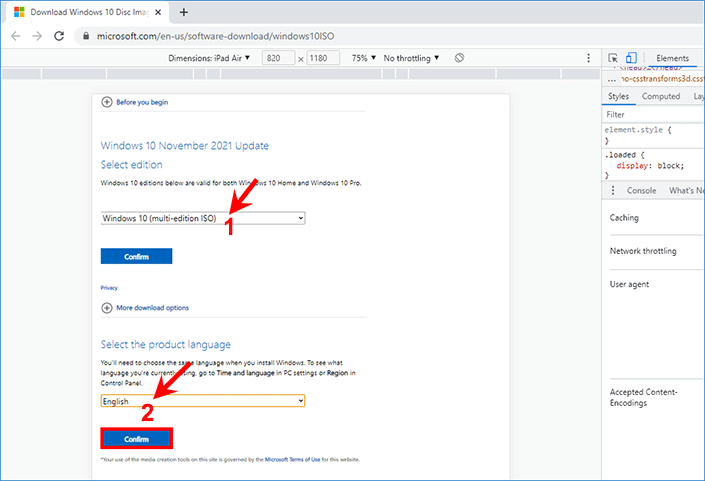Click Confirm under Select edition

(136, 256)
